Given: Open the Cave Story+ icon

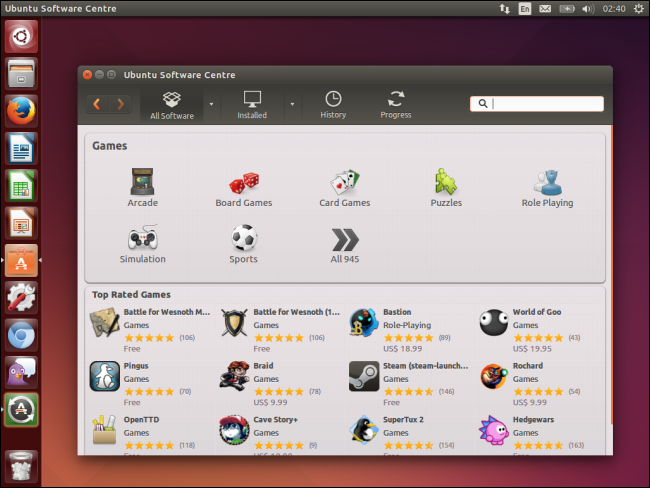Looking at the screenshot, I should tap(234, 430).
